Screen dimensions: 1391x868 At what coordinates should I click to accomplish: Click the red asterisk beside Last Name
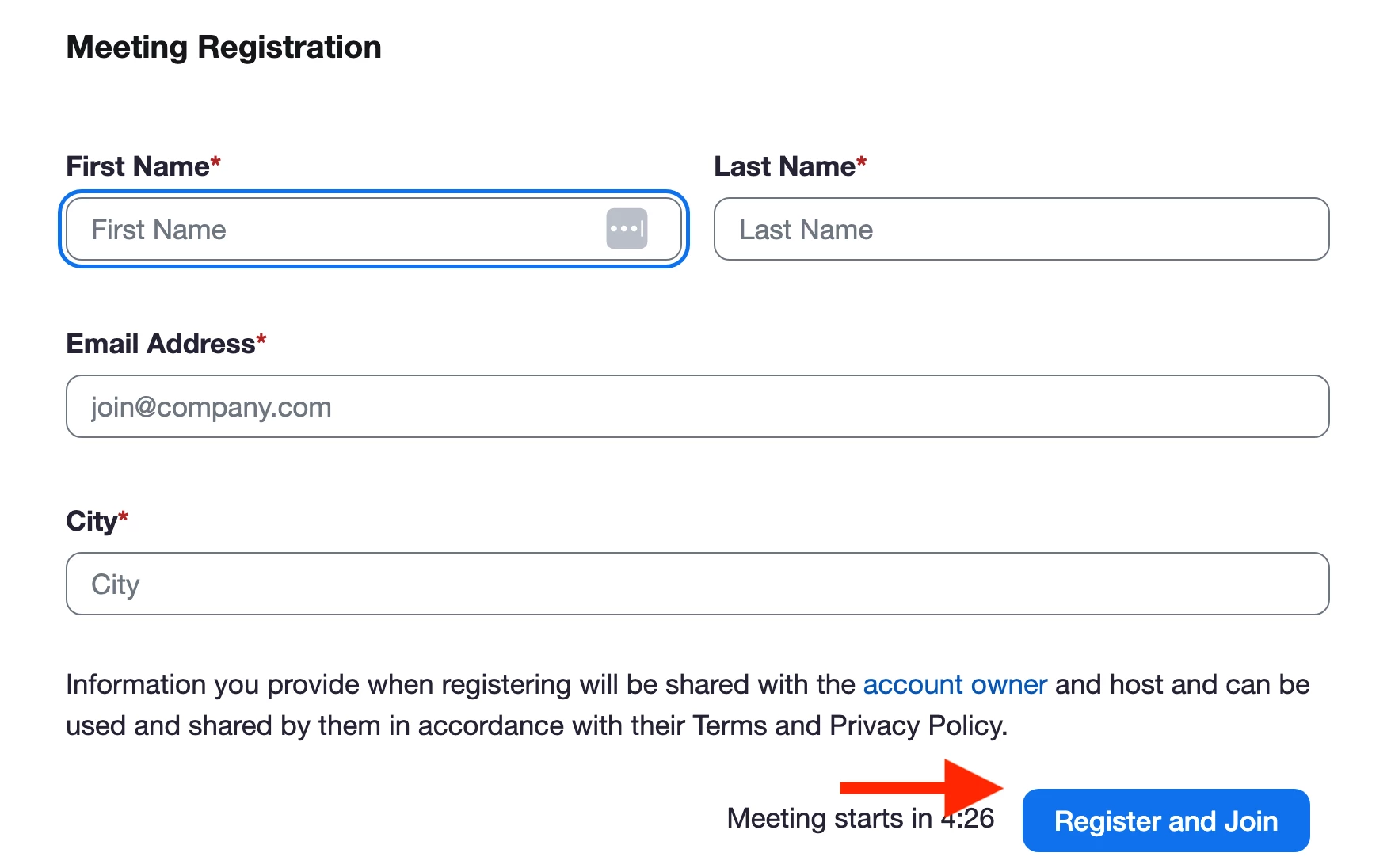[861, 162]
